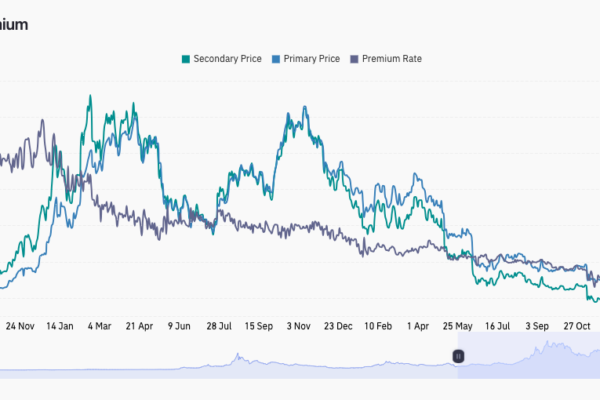Toggle the Premium Rate series label

[391, 59]
